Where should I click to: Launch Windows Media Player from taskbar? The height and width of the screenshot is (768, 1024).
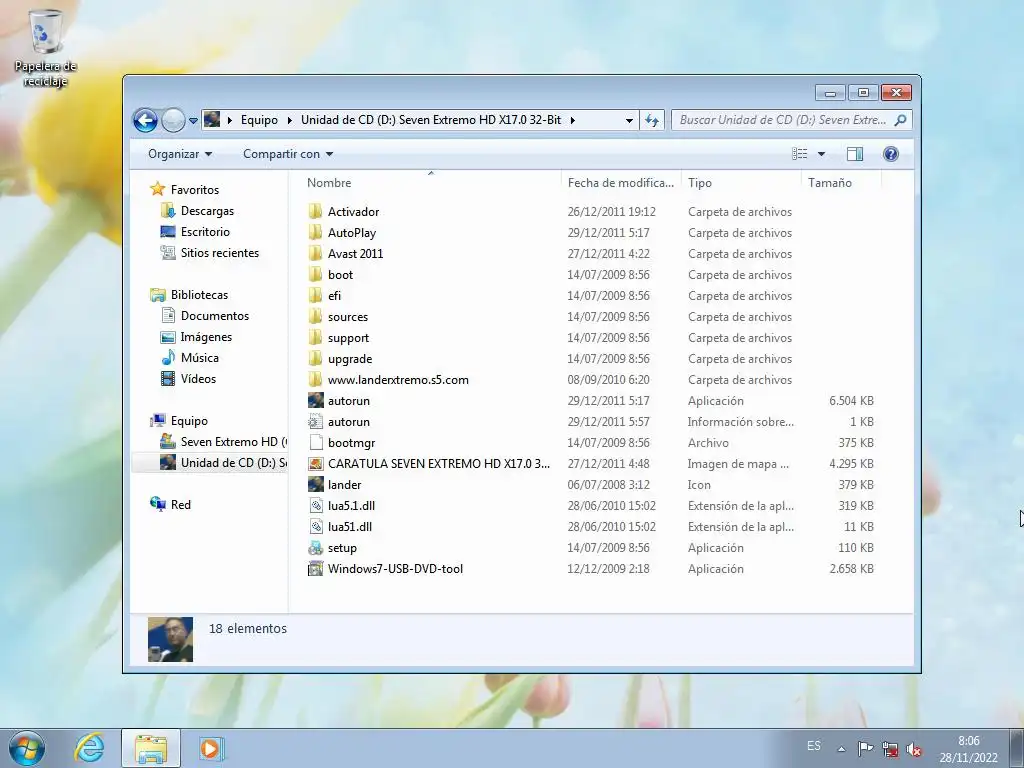211,748
